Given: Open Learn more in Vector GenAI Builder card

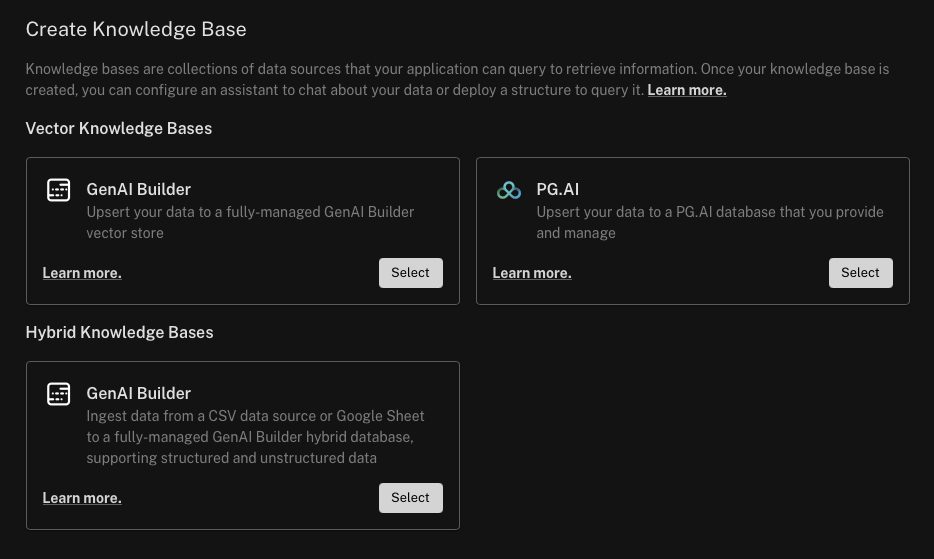Looking at the screenshot, I should (82, 273).
